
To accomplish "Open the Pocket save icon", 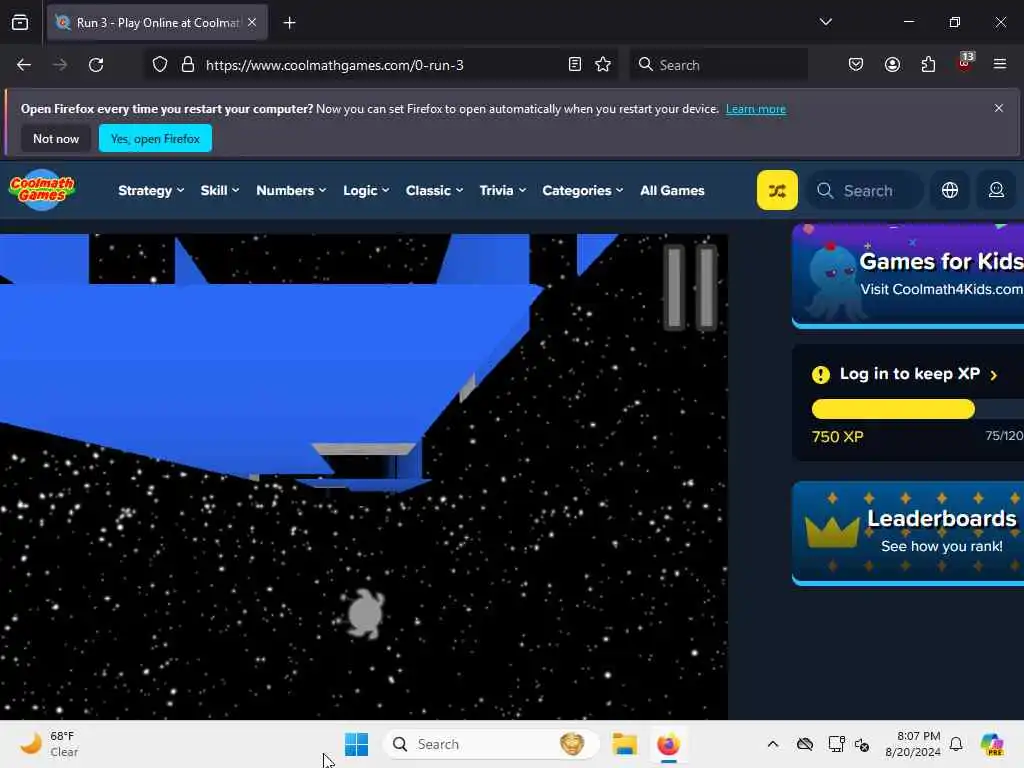I will [x=856, y=65].
